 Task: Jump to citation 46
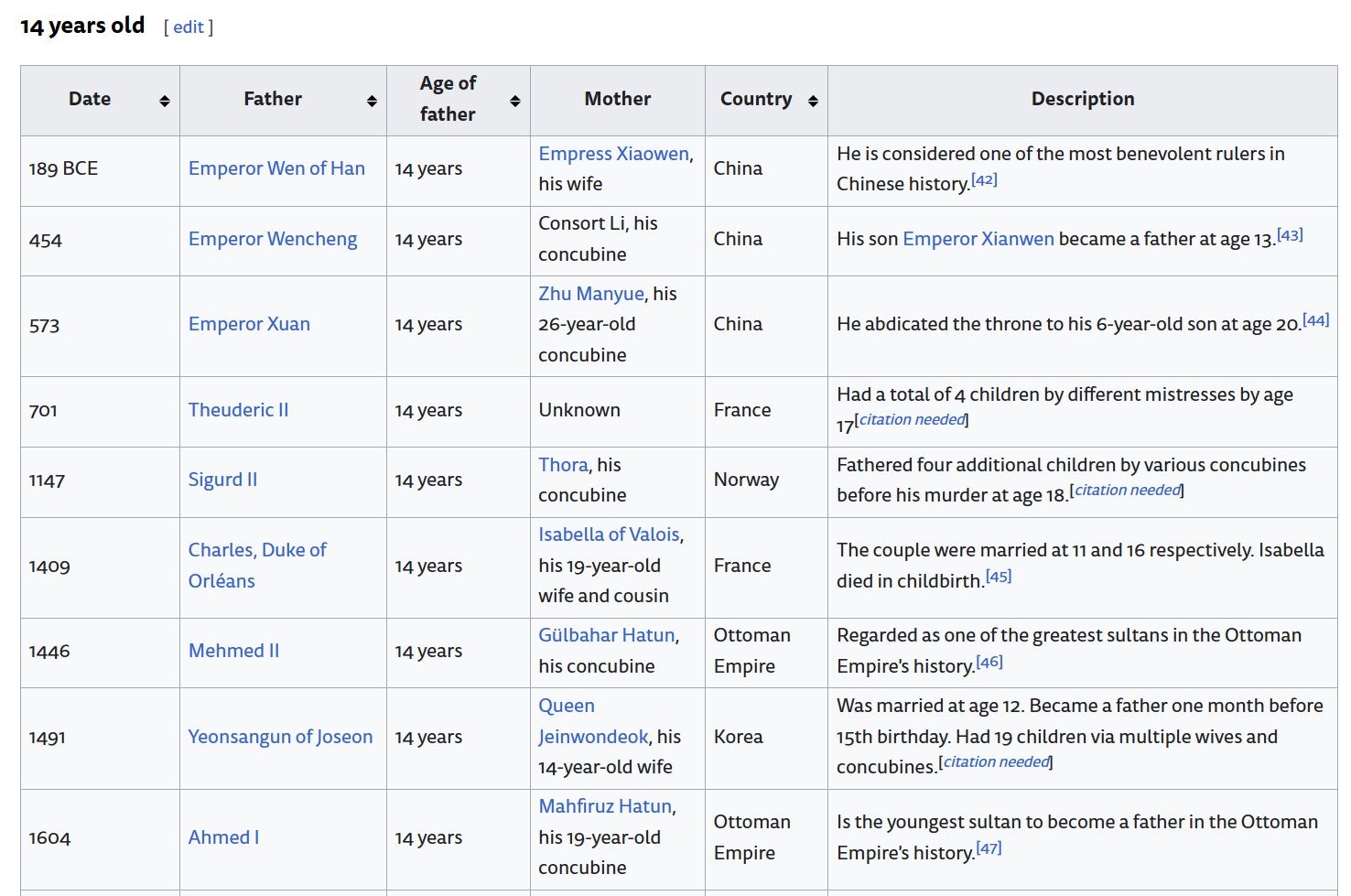(x=989, y=662)
